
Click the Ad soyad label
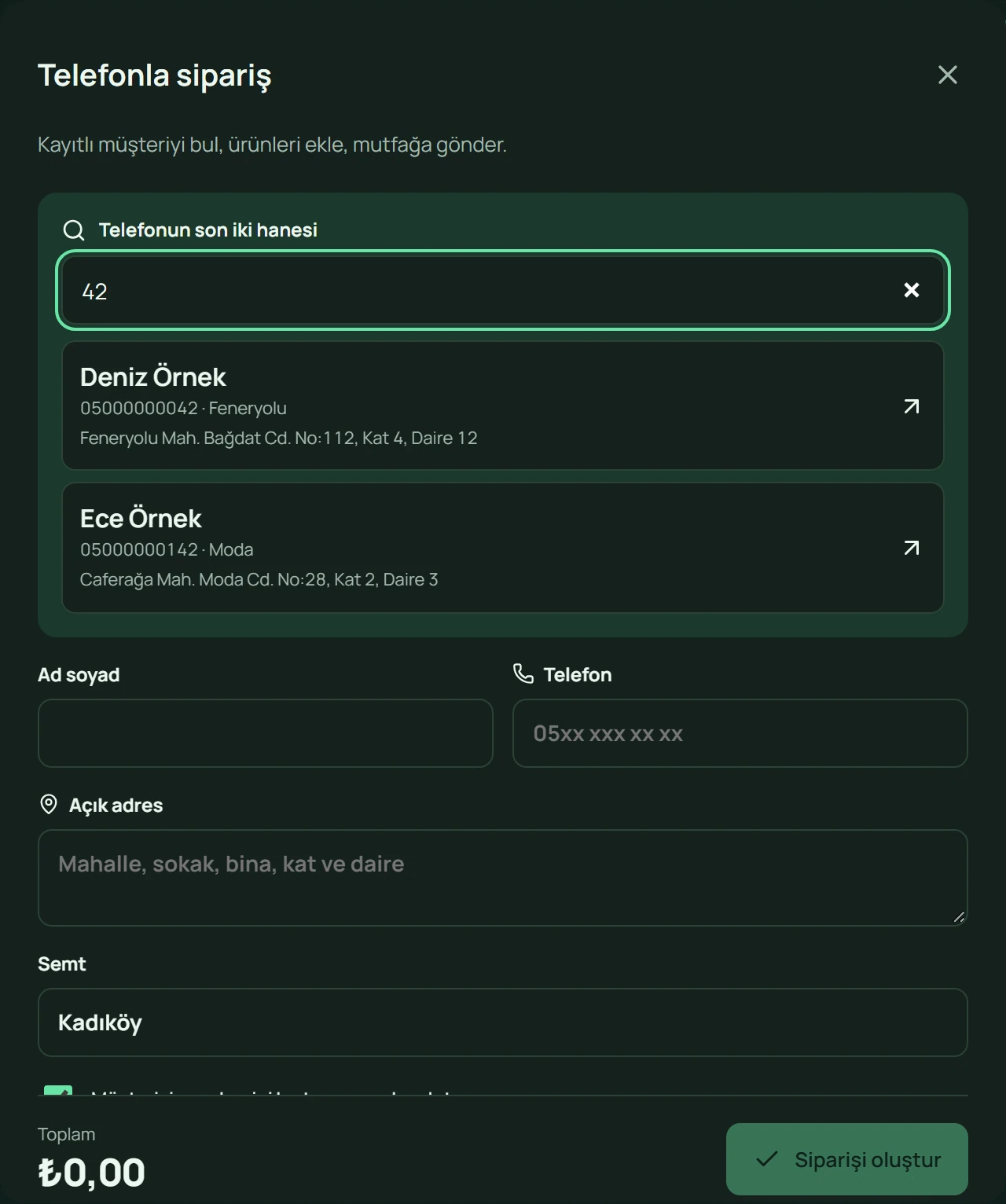(79, 675)
